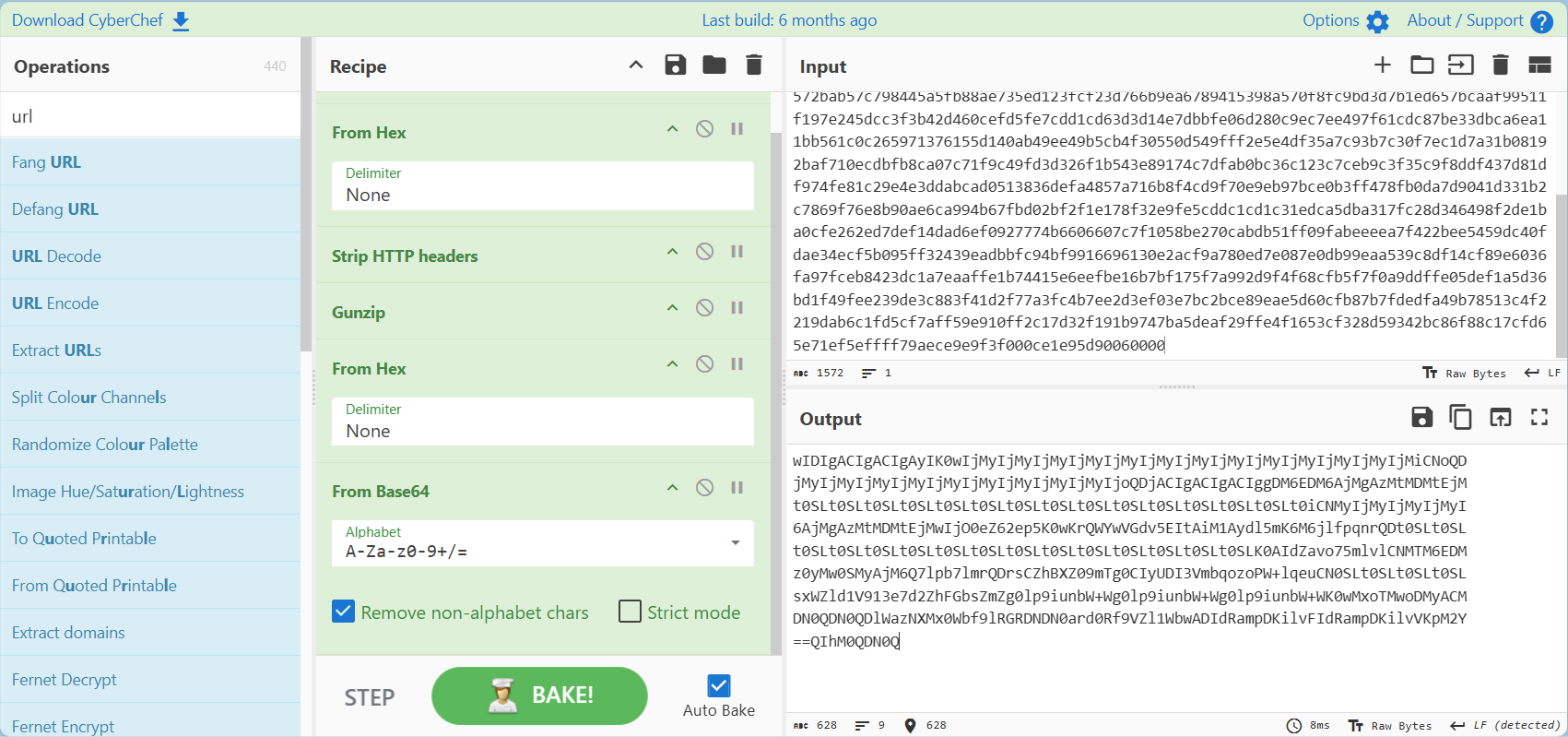Select To Quoted Printable operation
Viewport: 1568px width, 737px height.
click(x=150, y=539)
